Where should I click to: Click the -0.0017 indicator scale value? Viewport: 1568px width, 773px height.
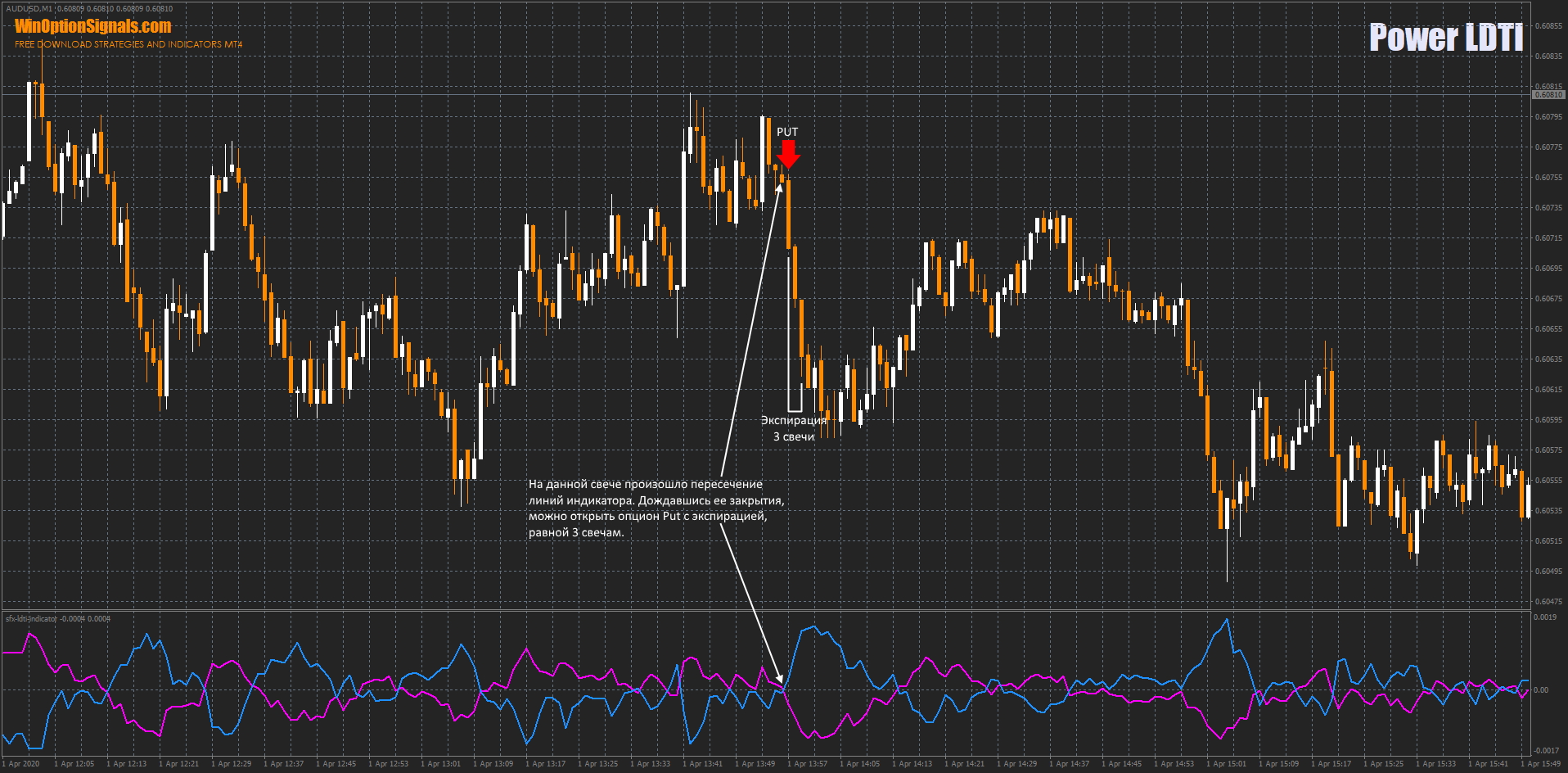tap(1546, 751)
